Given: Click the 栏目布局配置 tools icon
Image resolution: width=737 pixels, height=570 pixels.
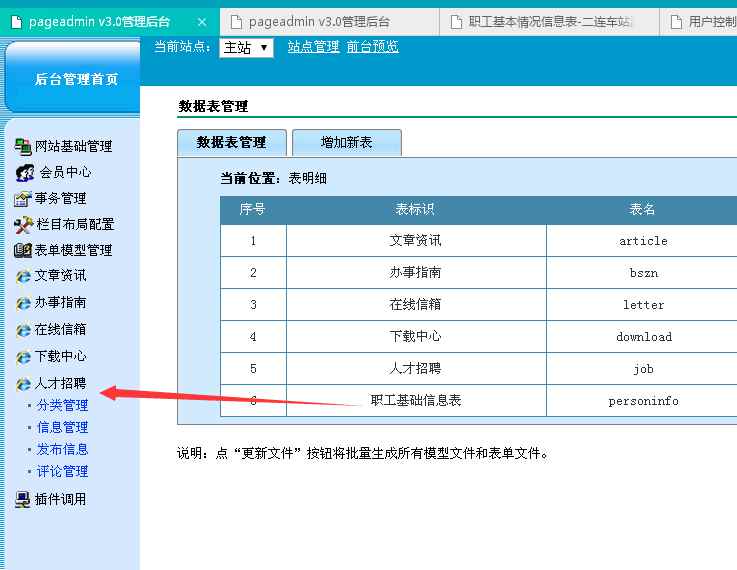Looking at the screenshot, I should (x=24, y=224).
